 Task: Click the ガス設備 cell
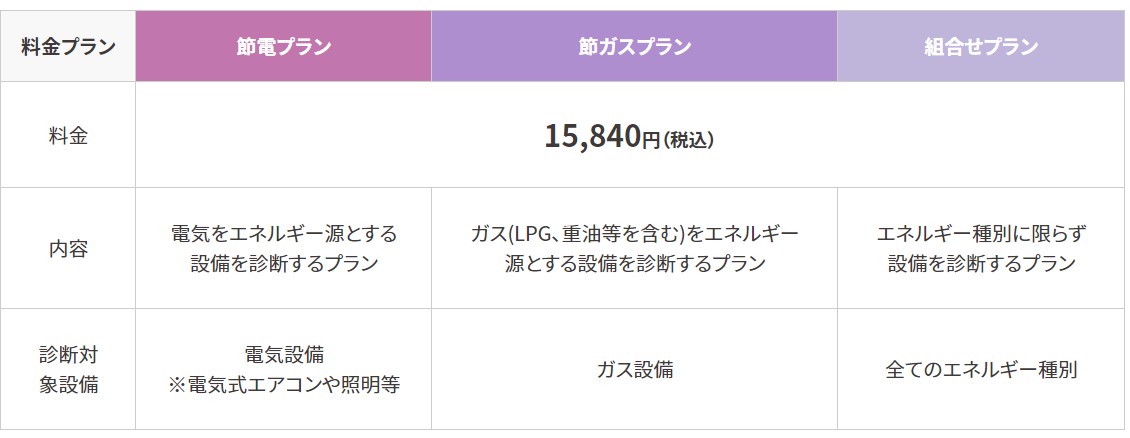click(634, 369)
